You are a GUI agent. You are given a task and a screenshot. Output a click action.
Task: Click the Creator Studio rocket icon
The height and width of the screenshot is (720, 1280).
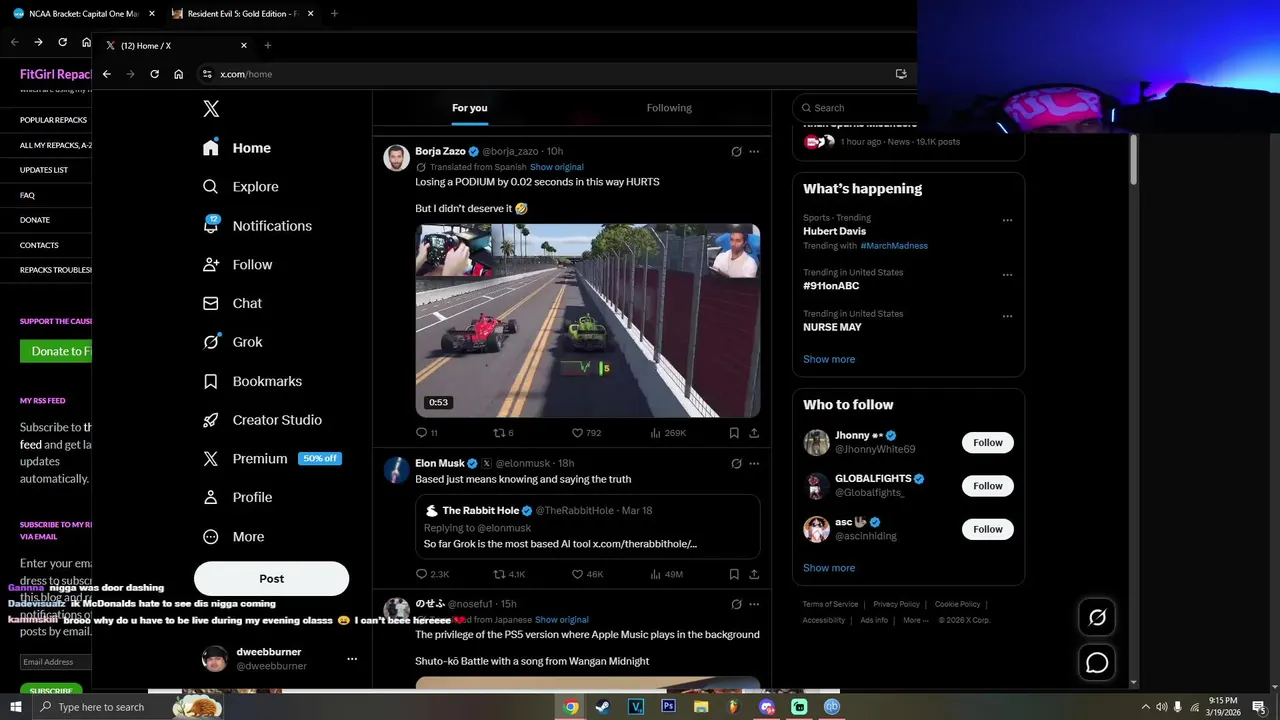(211, 420)
